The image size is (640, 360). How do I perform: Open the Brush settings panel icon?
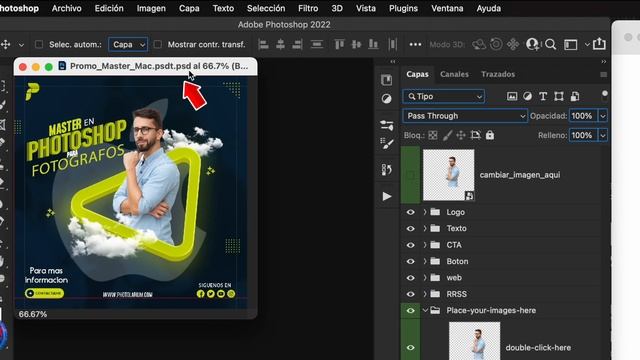tap(387, 143)
